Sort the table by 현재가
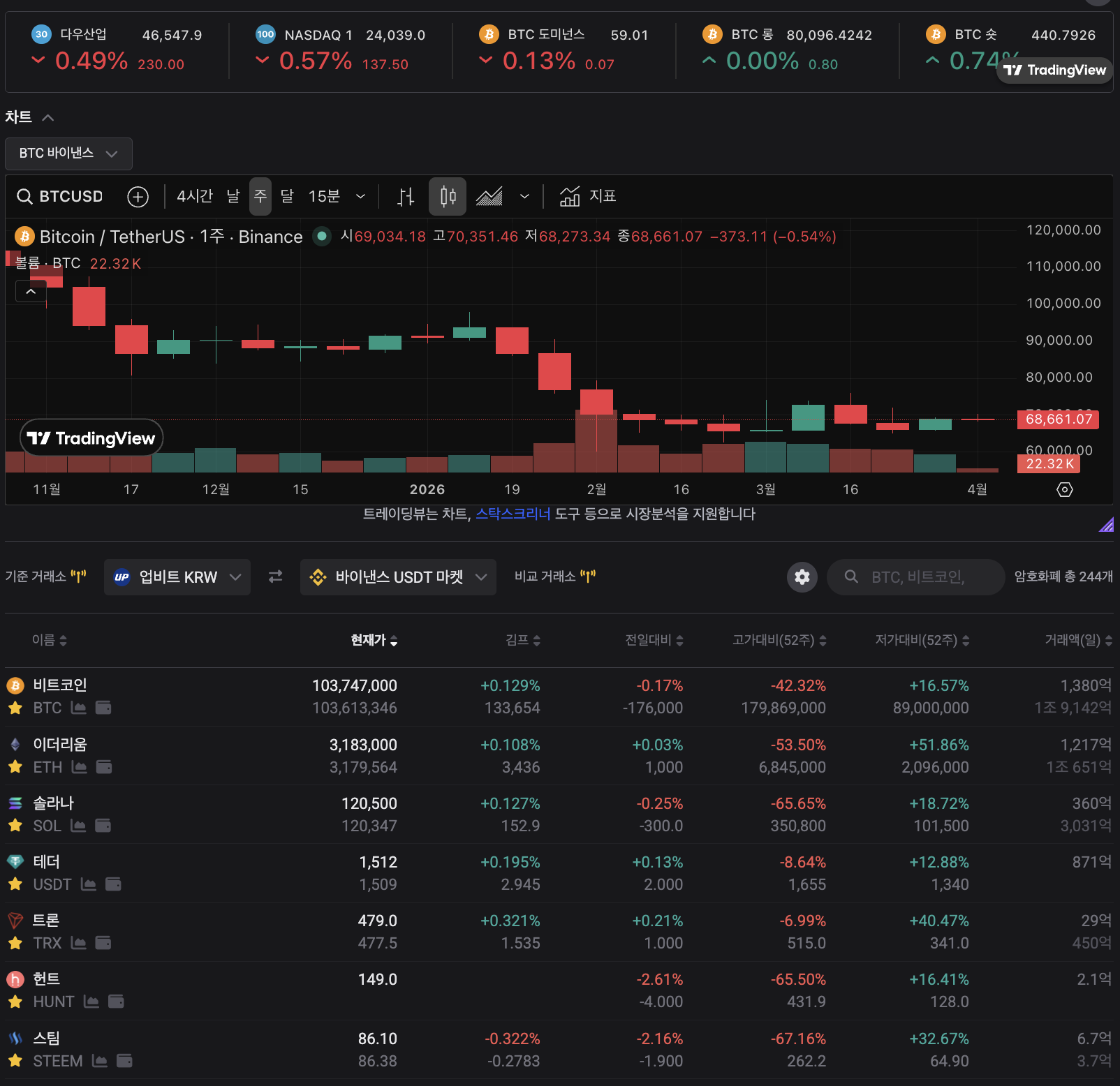This screenshot has height=1086, width=1120. tap(374, 640)
